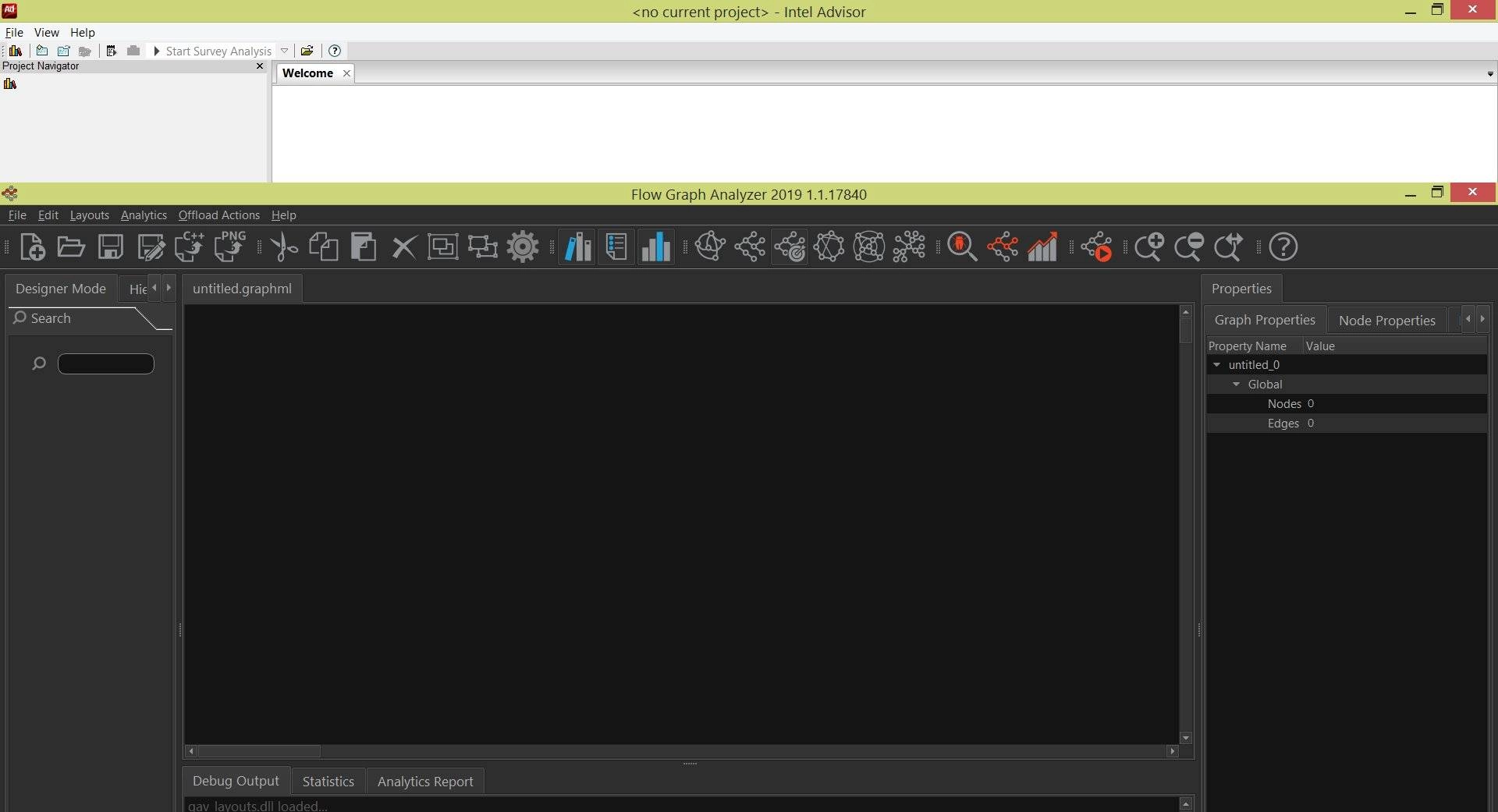Click the canvas horizontal scrollbar thumb
Screen dimensions: 1498x812
(259, 751)
